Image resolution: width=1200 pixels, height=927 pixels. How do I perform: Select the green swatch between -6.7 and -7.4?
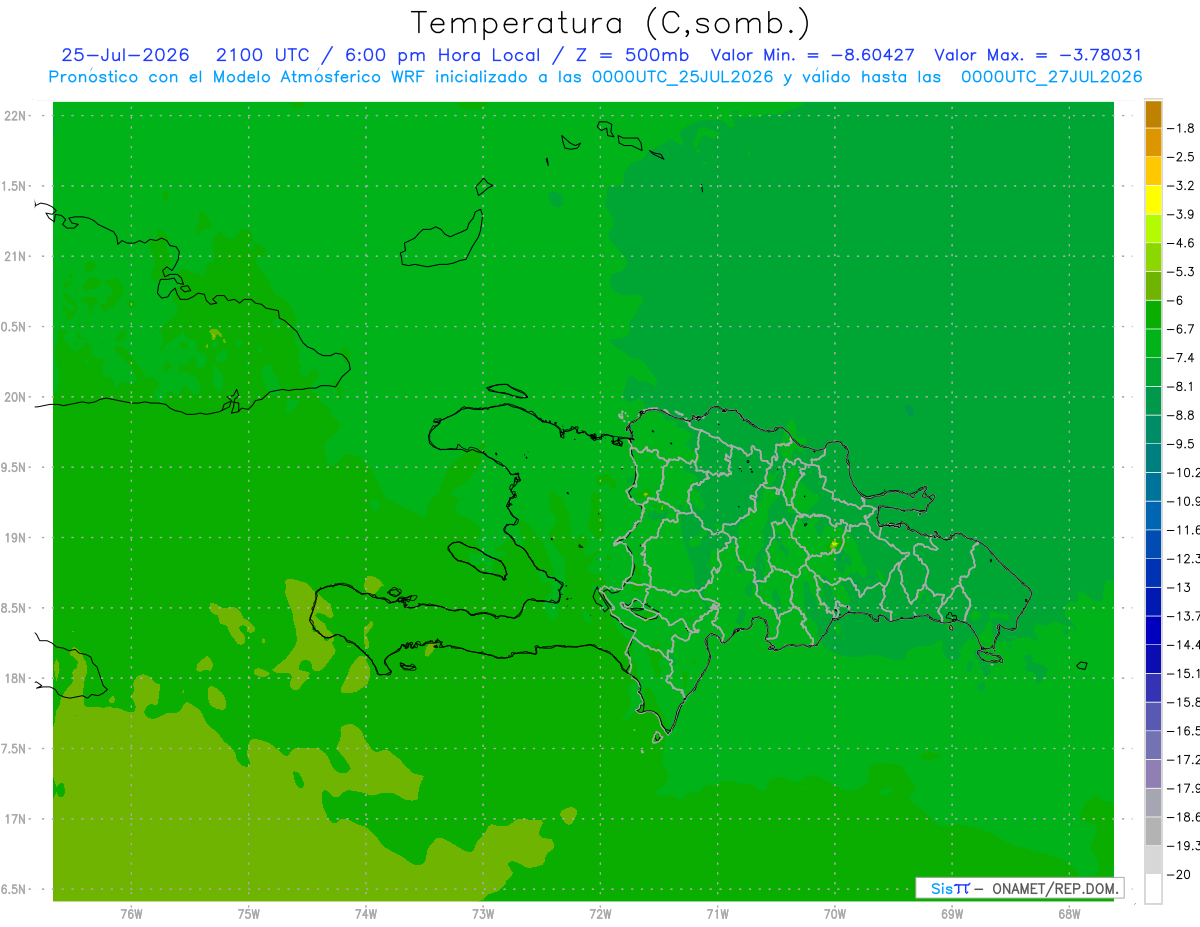[x=1153, y=343]
